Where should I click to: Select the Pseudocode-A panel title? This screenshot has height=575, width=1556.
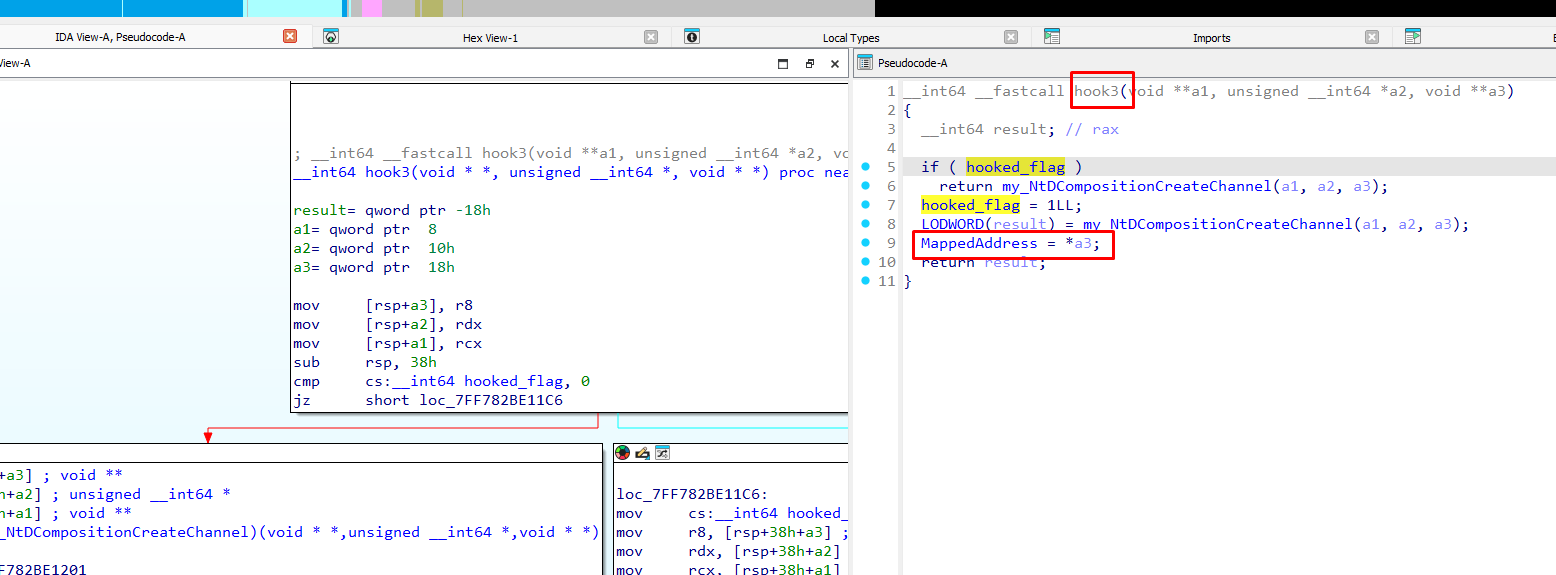[x=912, y=63]
